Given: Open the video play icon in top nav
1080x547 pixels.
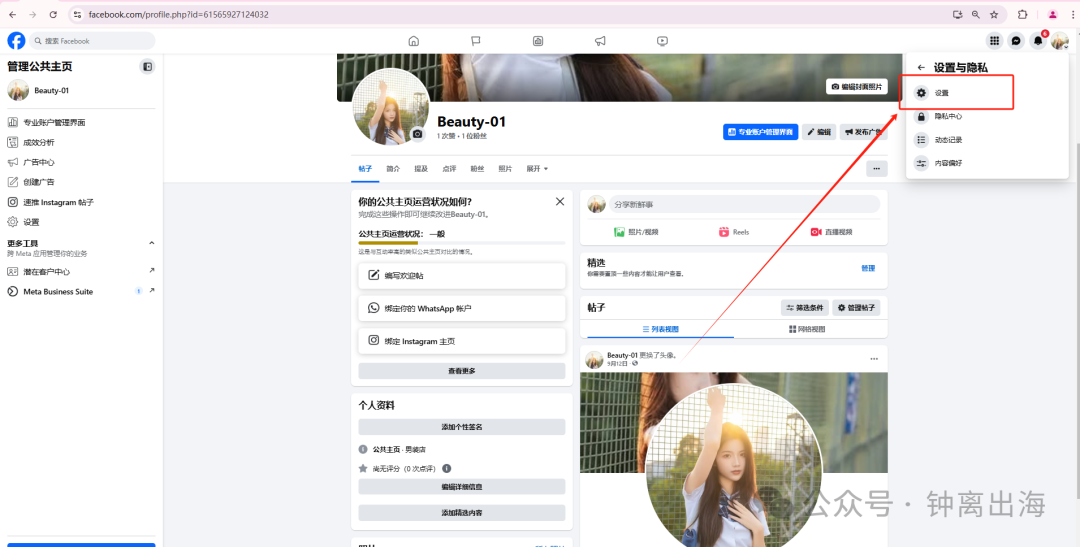Looking at the screenshot, I should [662, 41].
